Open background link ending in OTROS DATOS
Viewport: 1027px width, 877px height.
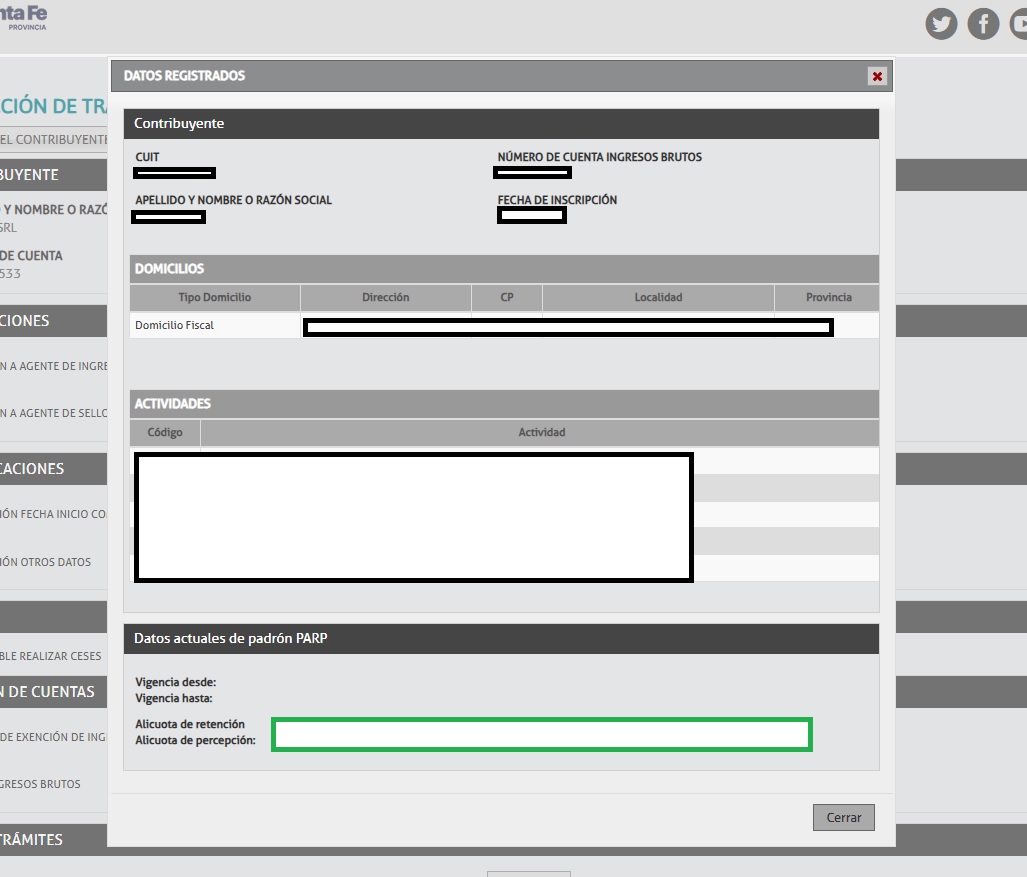point(45,562)
